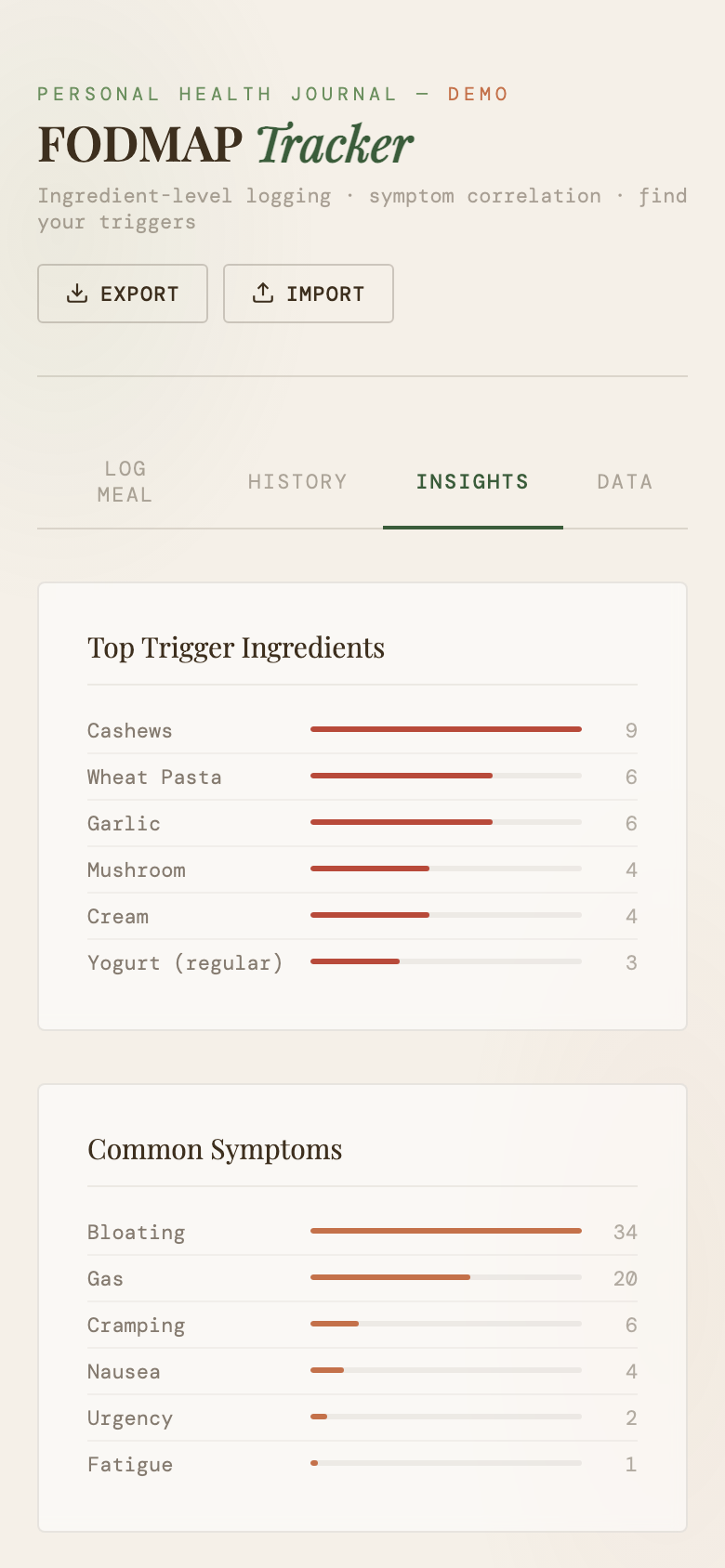Click the Wheat Pasta ingredient row
Screen dimensions: 725x1568
pyautogui.click(x=362, y=777)
